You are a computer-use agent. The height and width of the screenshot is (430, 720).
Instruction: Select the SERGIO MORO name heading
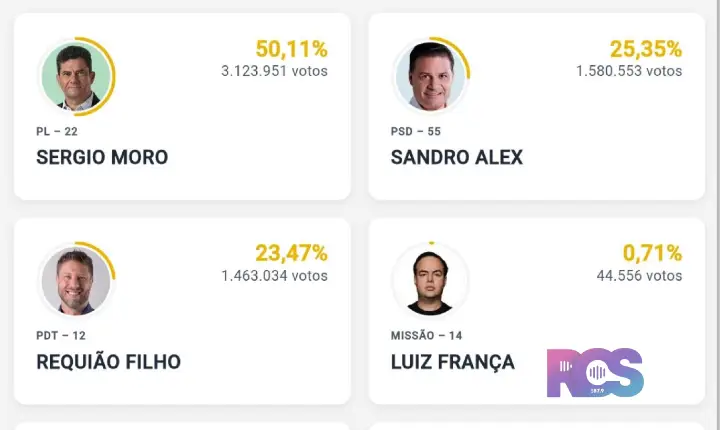(x=102, y=158)
